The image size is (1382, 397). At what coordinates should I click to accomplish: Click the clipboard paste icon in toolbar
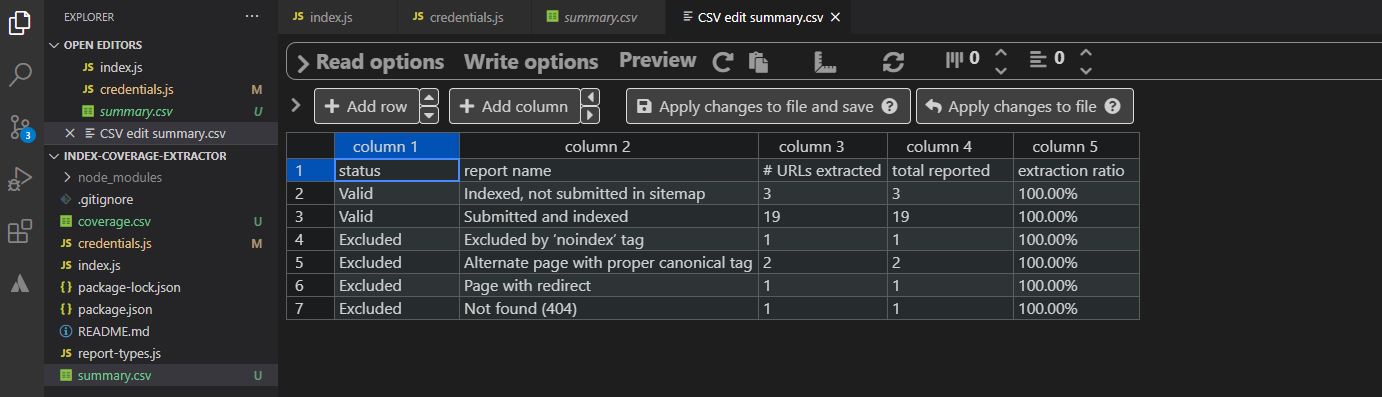[759, 62]
